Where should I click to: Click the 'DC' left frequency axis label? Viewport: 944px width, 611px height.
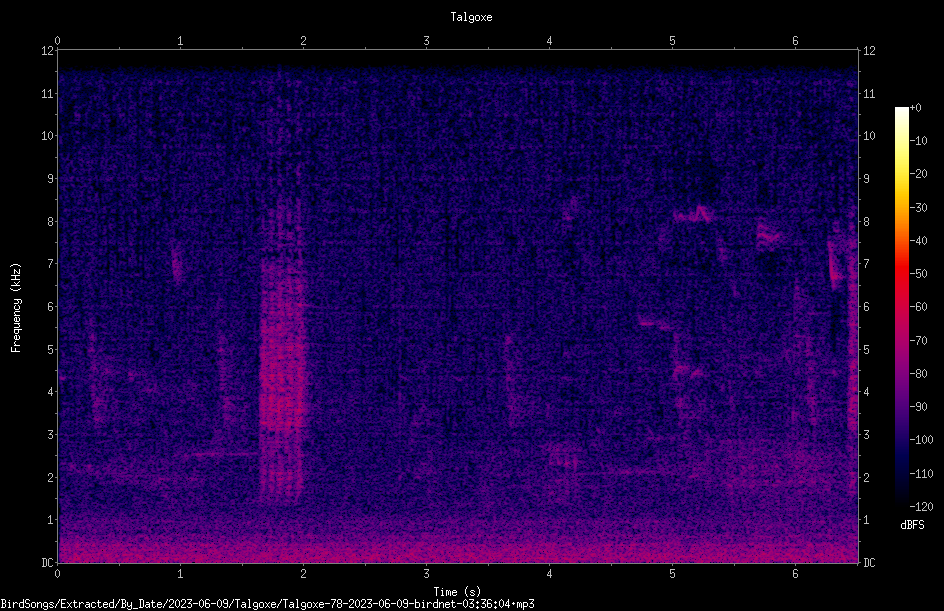pyautogui.click(x=47, y=562)
